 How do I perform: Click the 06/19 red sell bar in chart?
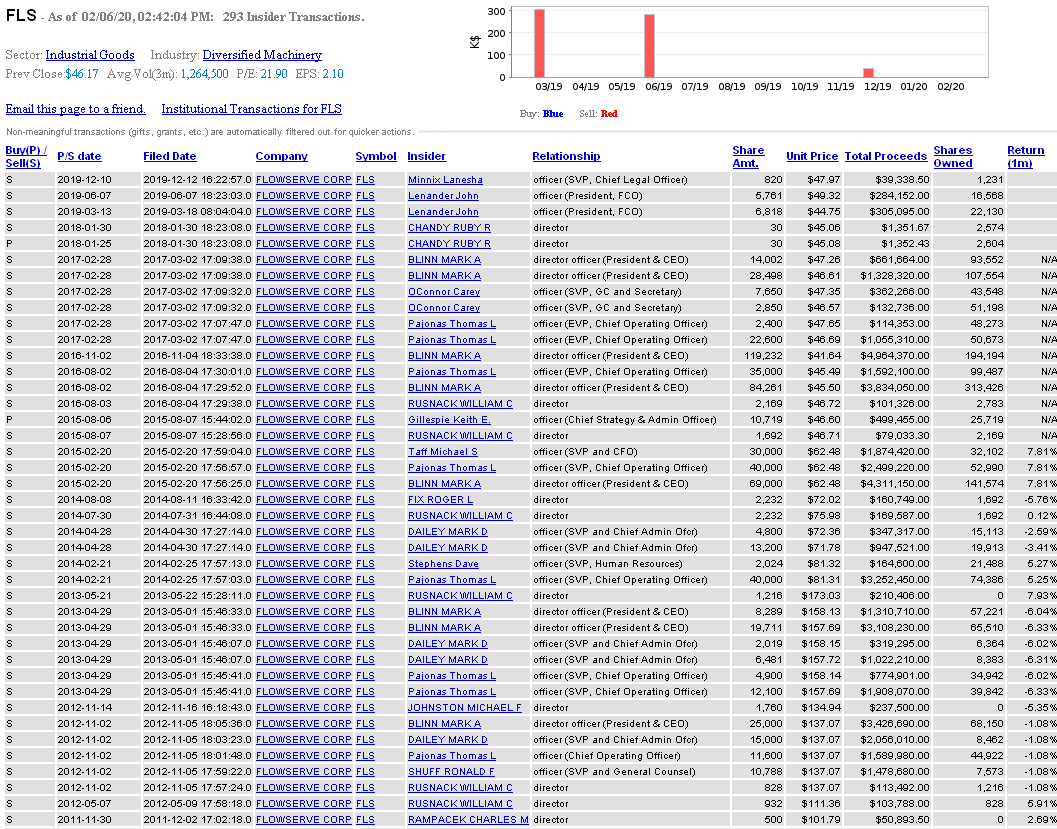point(649,46)
